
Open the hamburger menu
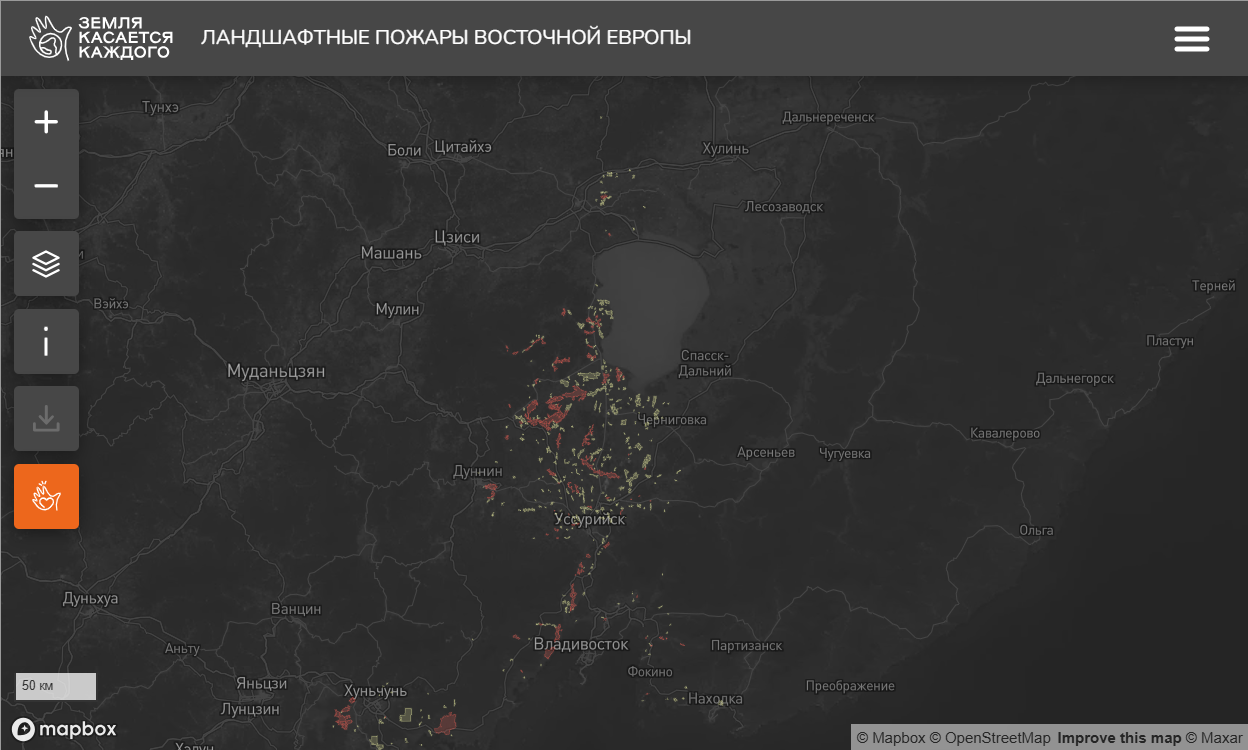(1191, 39)
